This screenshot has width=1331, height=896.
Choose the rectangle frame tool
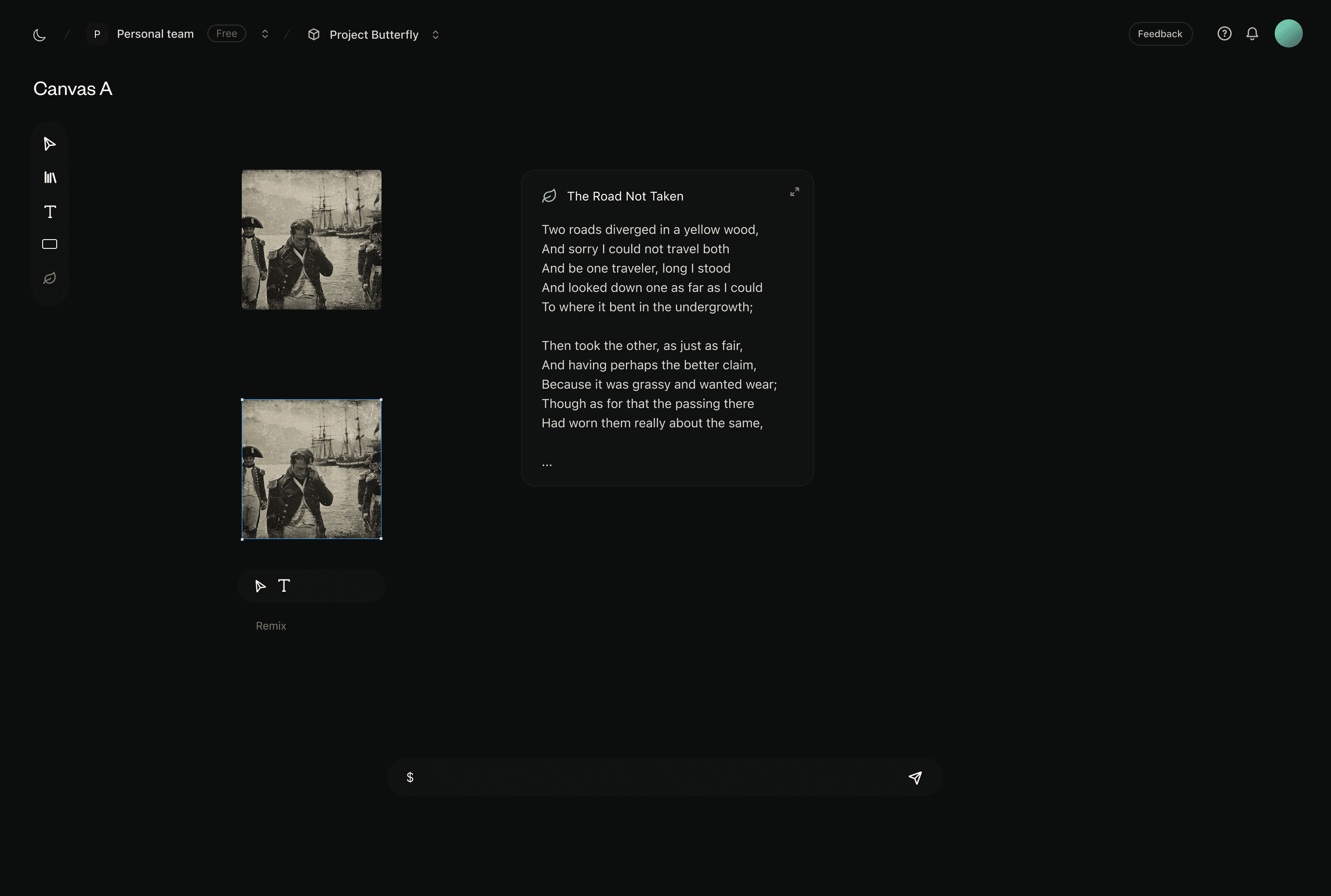(x=50, y=244)
